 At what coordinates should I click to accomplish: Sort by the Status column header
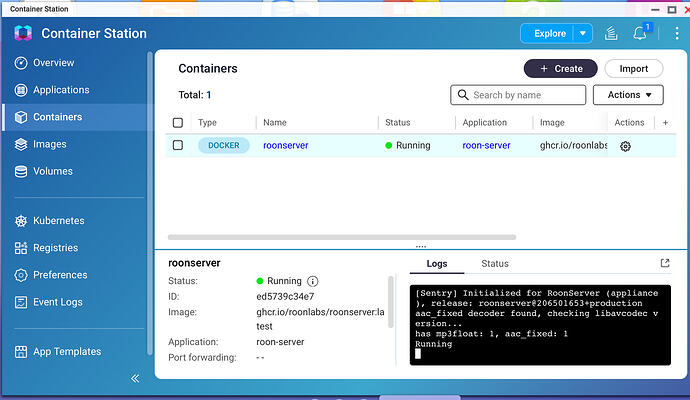click(x=397, y=123)
